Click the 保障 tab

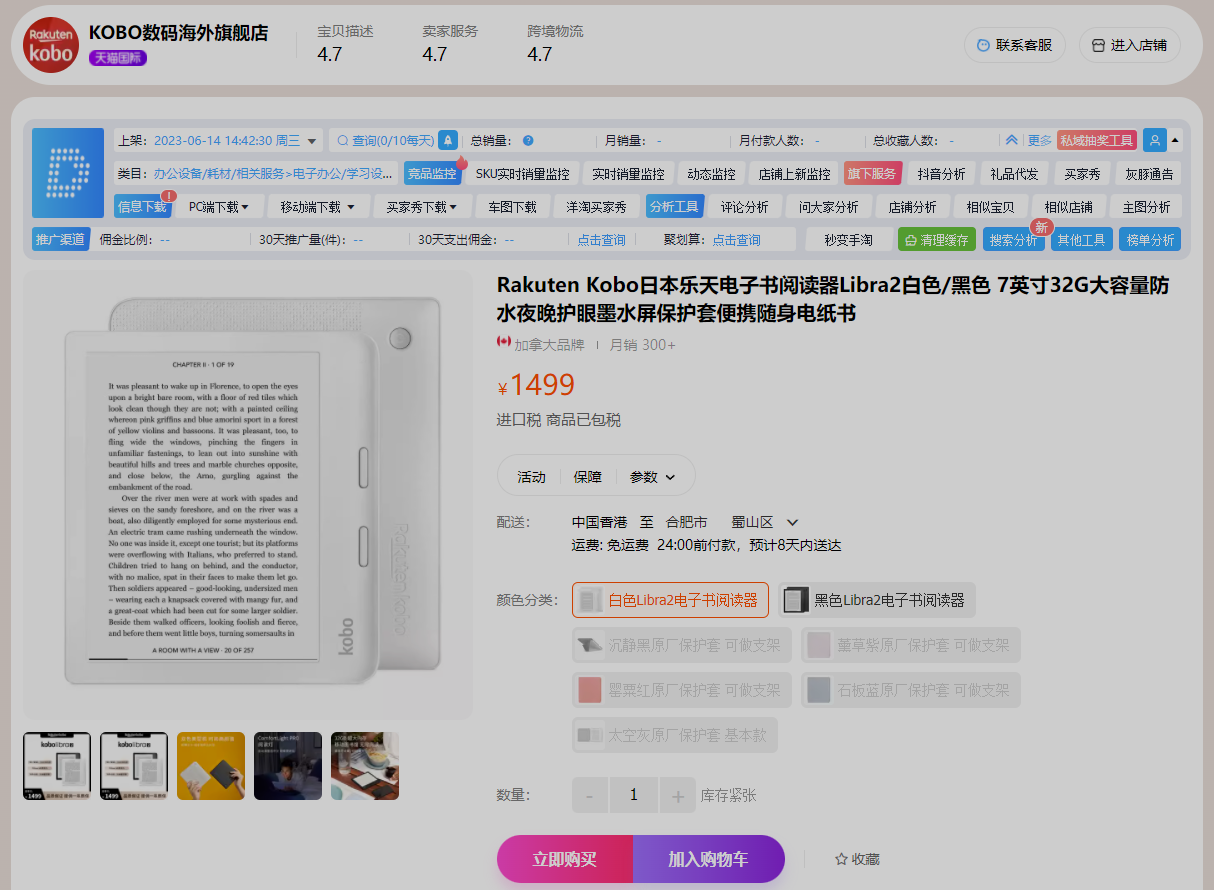587,477
